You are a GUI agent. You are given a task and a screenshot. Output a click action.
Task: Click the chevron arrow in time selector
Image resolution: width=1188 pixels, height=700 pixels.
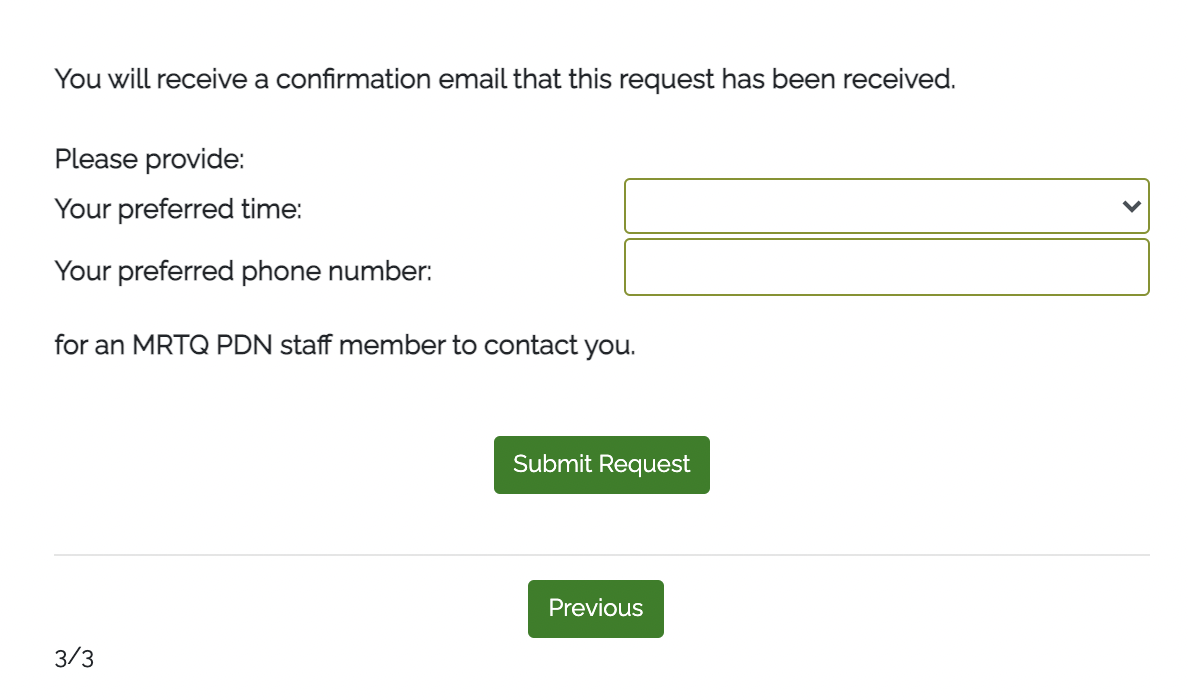1131,207
